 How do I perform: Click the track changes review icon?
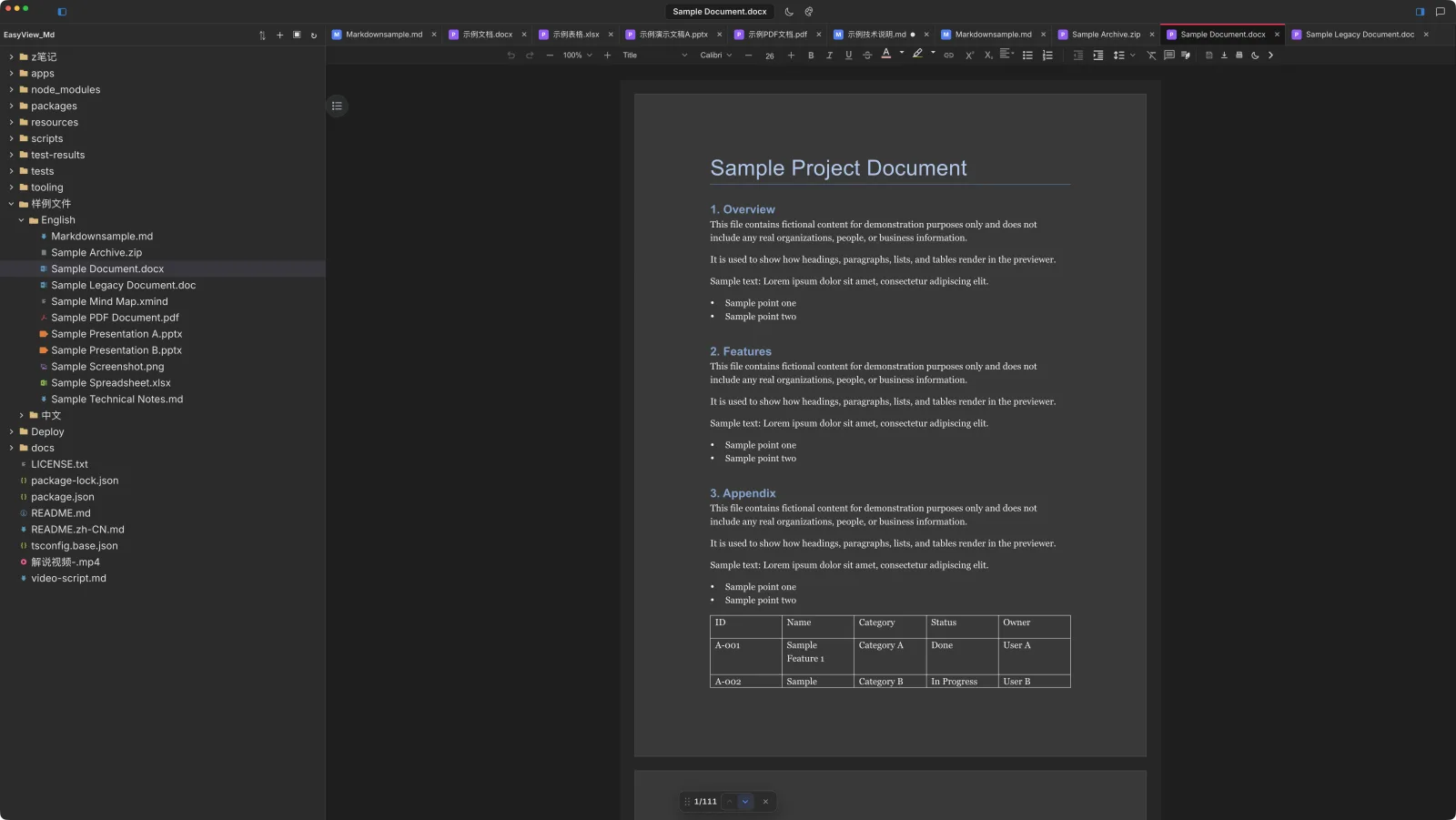[1186, 56]
